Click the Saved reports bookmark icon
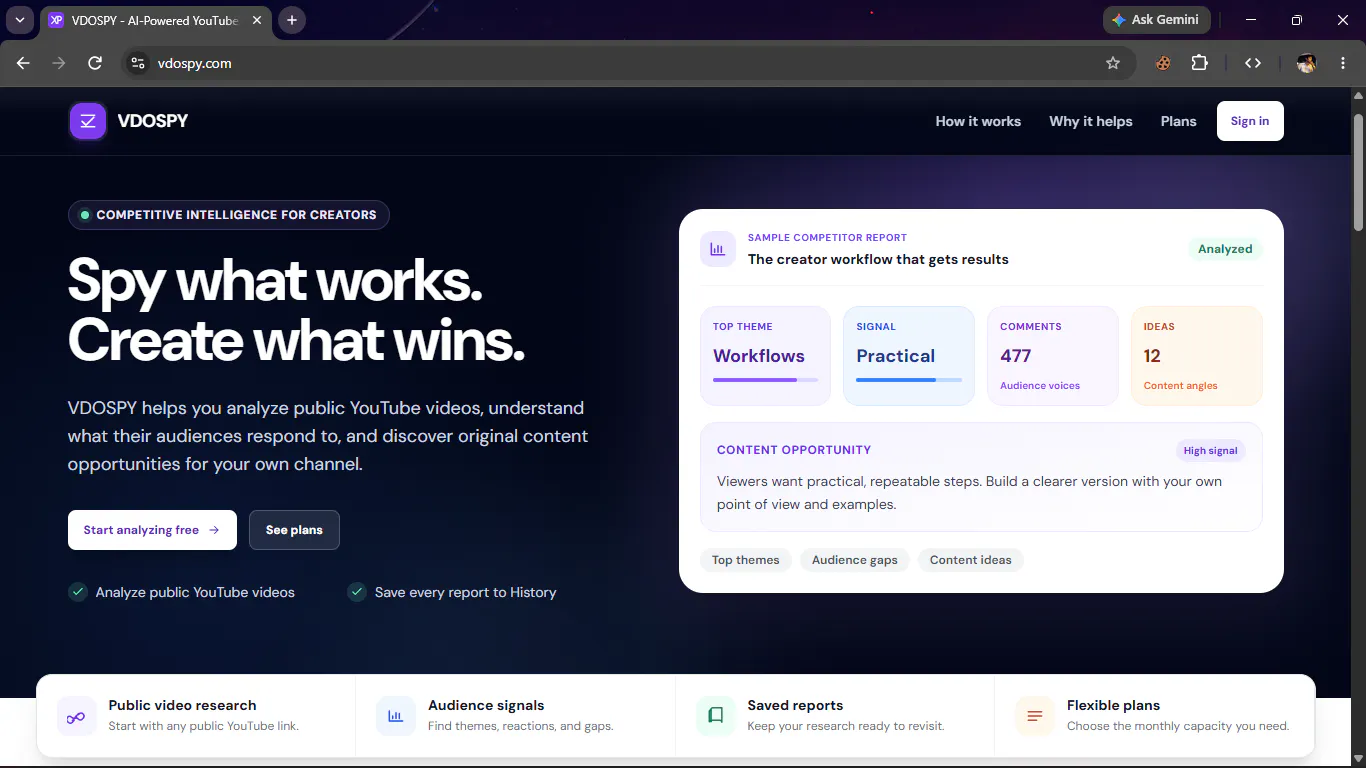This screenshot has width=1366, height=768. click(716, 716)
